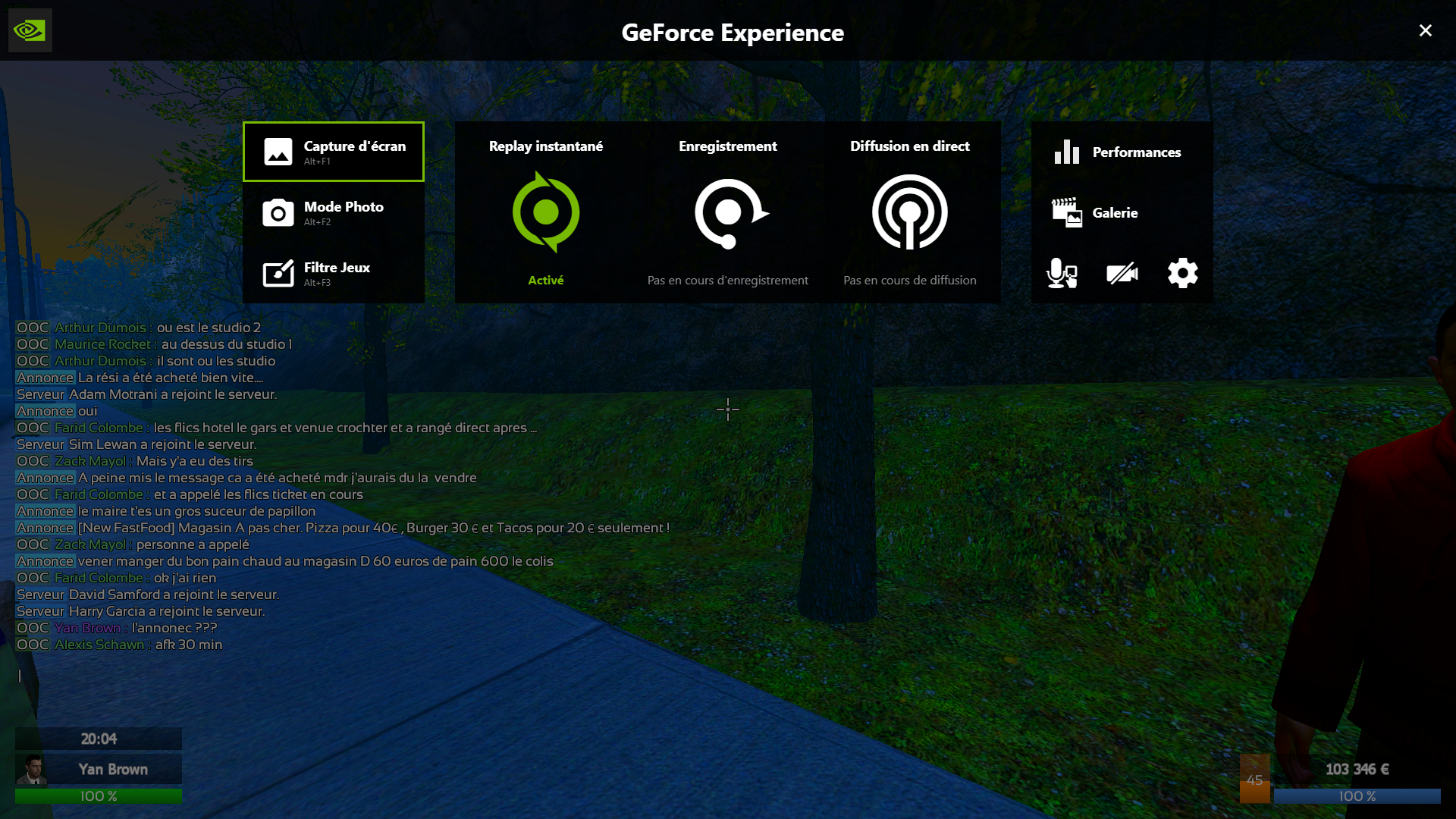
Task: Click the NVIDIA logo icon
Action: click(30, 30)
